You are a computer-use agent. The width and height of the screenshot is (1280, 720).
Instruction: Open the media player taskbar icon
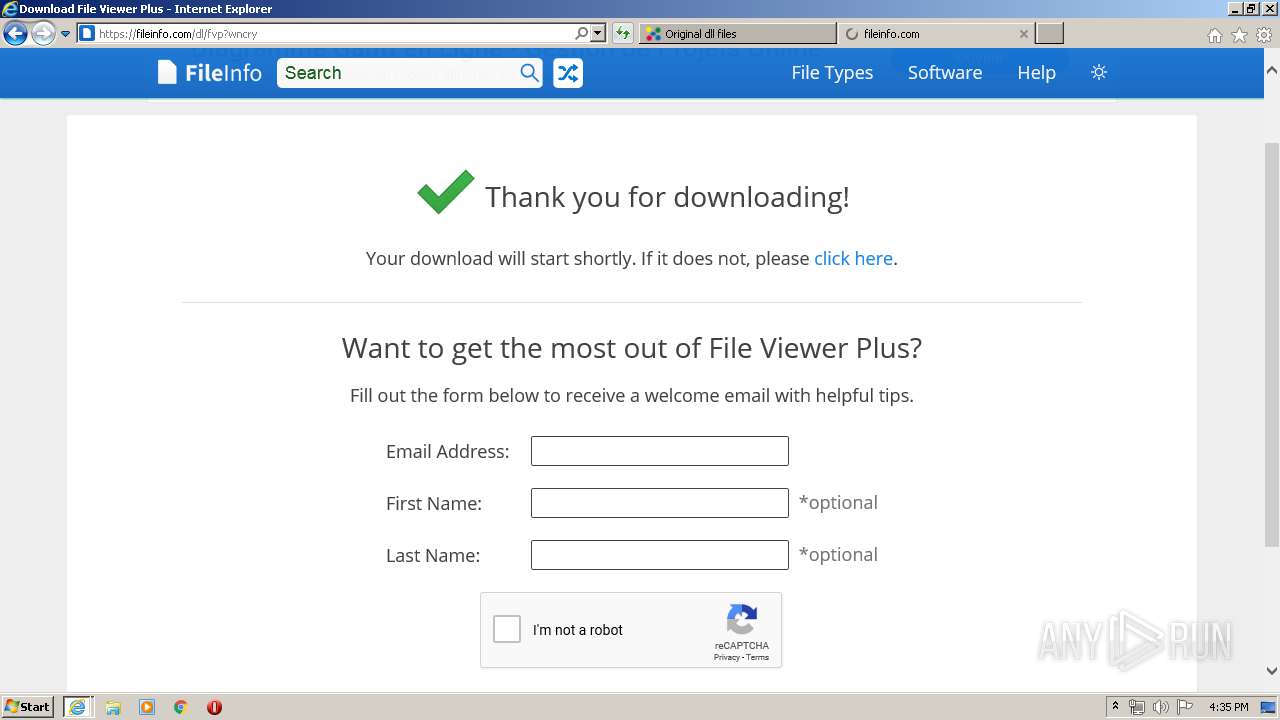pyautogui.click(x=147, y=707)
